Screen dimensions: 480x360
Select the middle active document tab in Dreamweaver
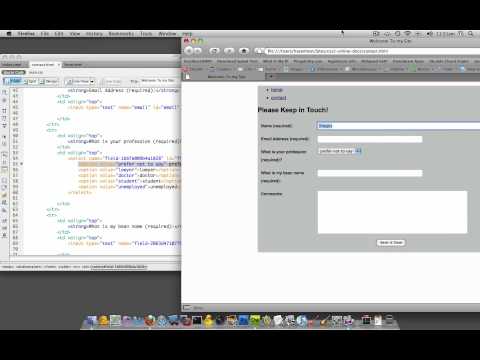pos(43,65)
